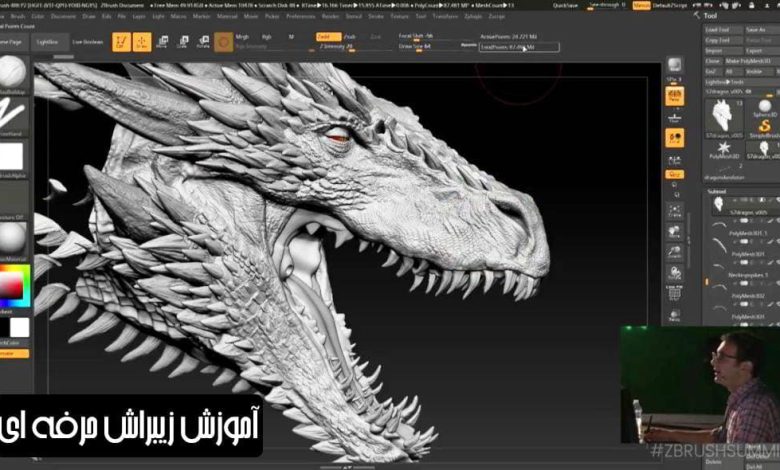Viewport: 780px width, 470px height.
Task: Activate the Draw mode button
Action: pos(142,42)
